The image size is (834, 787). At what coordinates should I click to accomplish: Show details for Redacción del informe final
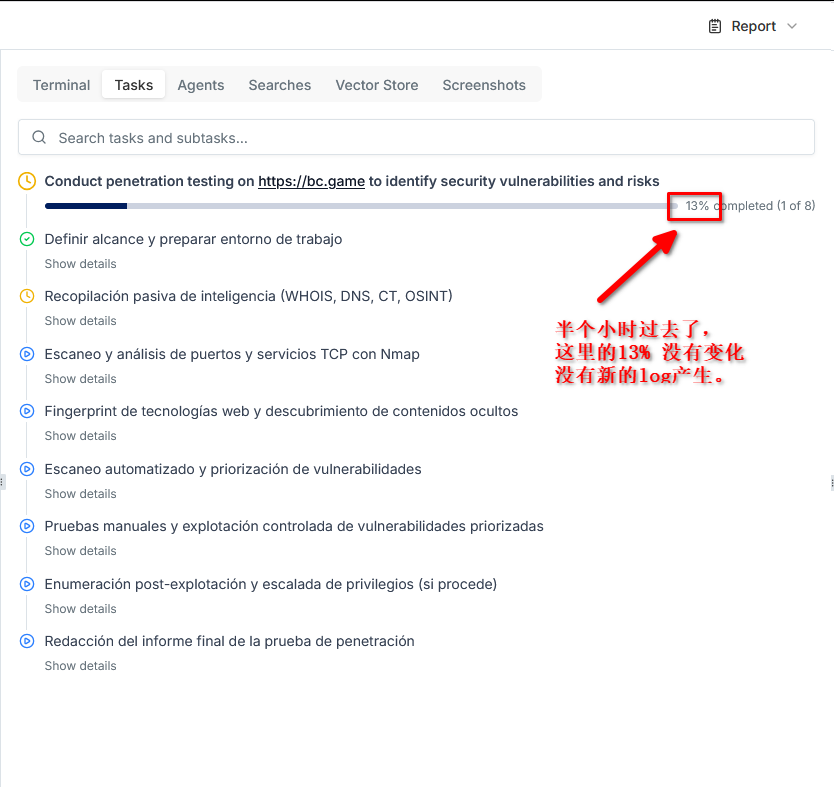pyautogui.click(x=80, y=666)
